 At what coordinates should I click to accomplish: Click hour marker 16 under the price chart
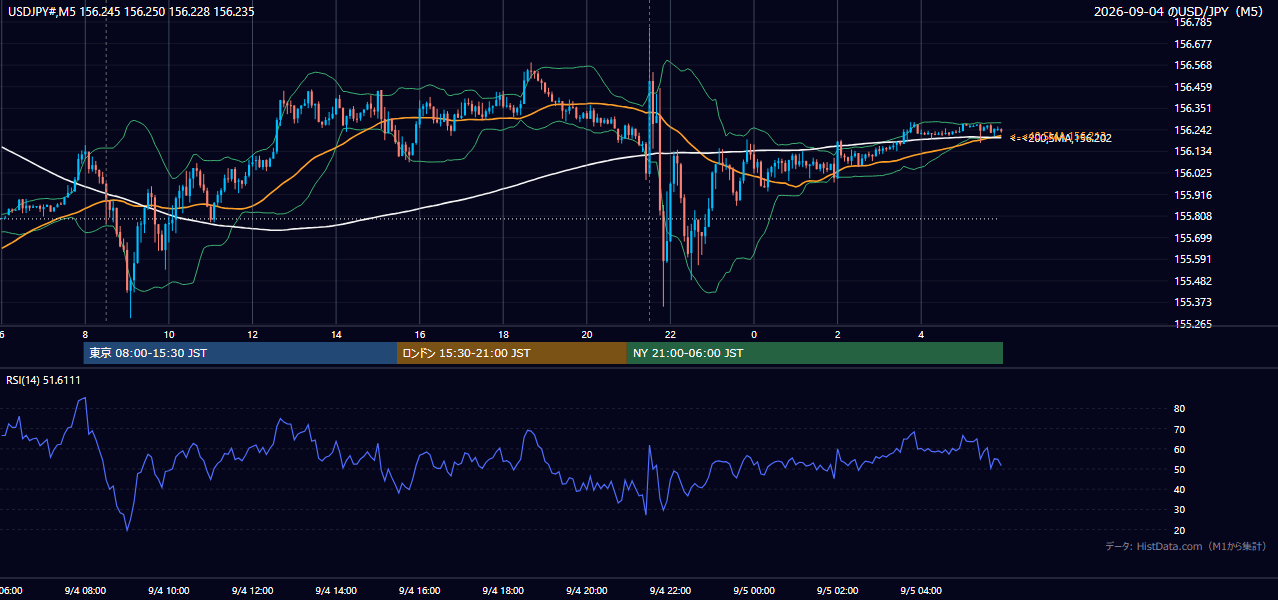point(420,334)
